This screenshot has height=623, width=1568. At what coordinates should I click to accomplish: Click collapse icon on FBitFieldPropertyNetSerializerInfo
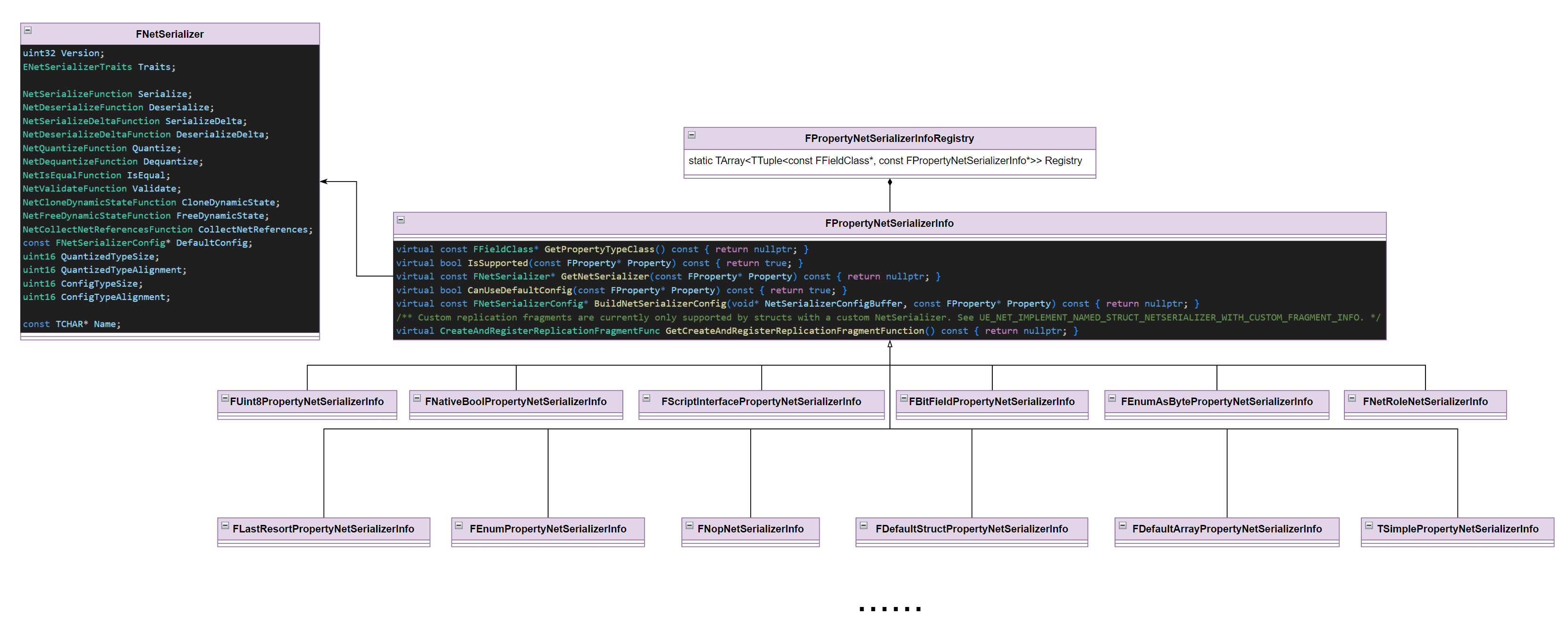coord(904,399)
